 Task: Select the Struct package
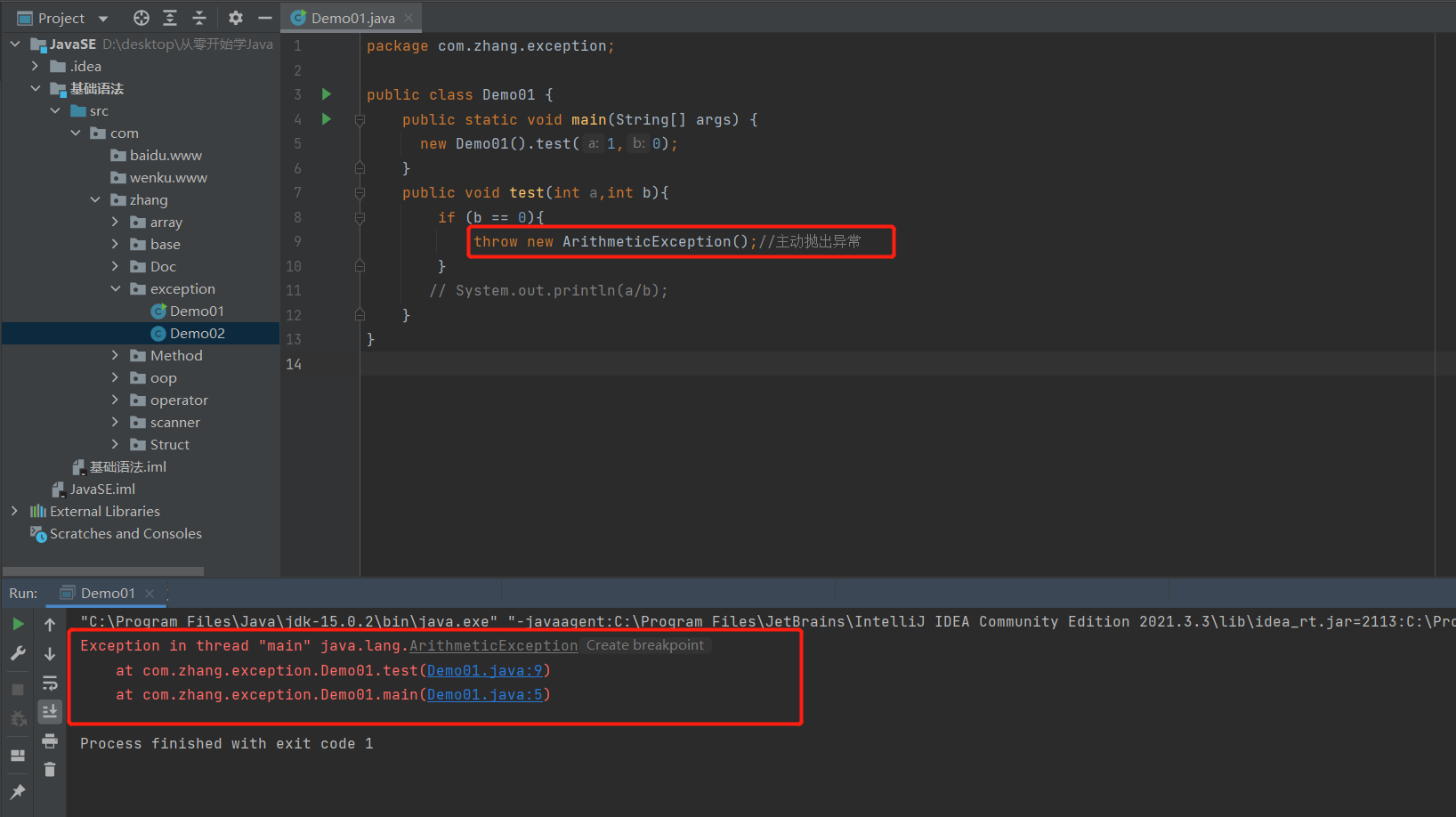click(170, 444)
